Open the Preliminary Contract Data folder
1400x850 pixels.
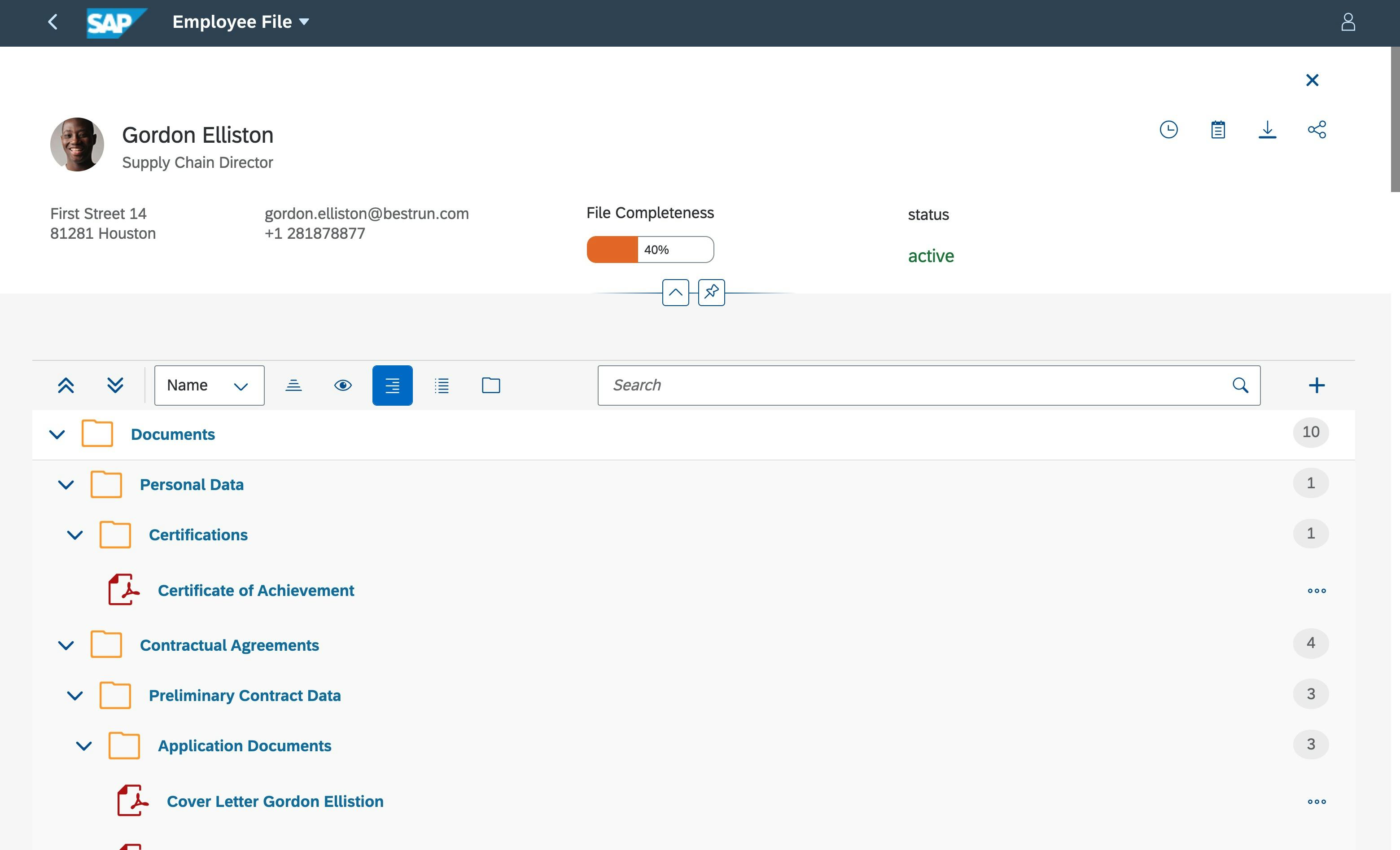[x=245, y=695]
